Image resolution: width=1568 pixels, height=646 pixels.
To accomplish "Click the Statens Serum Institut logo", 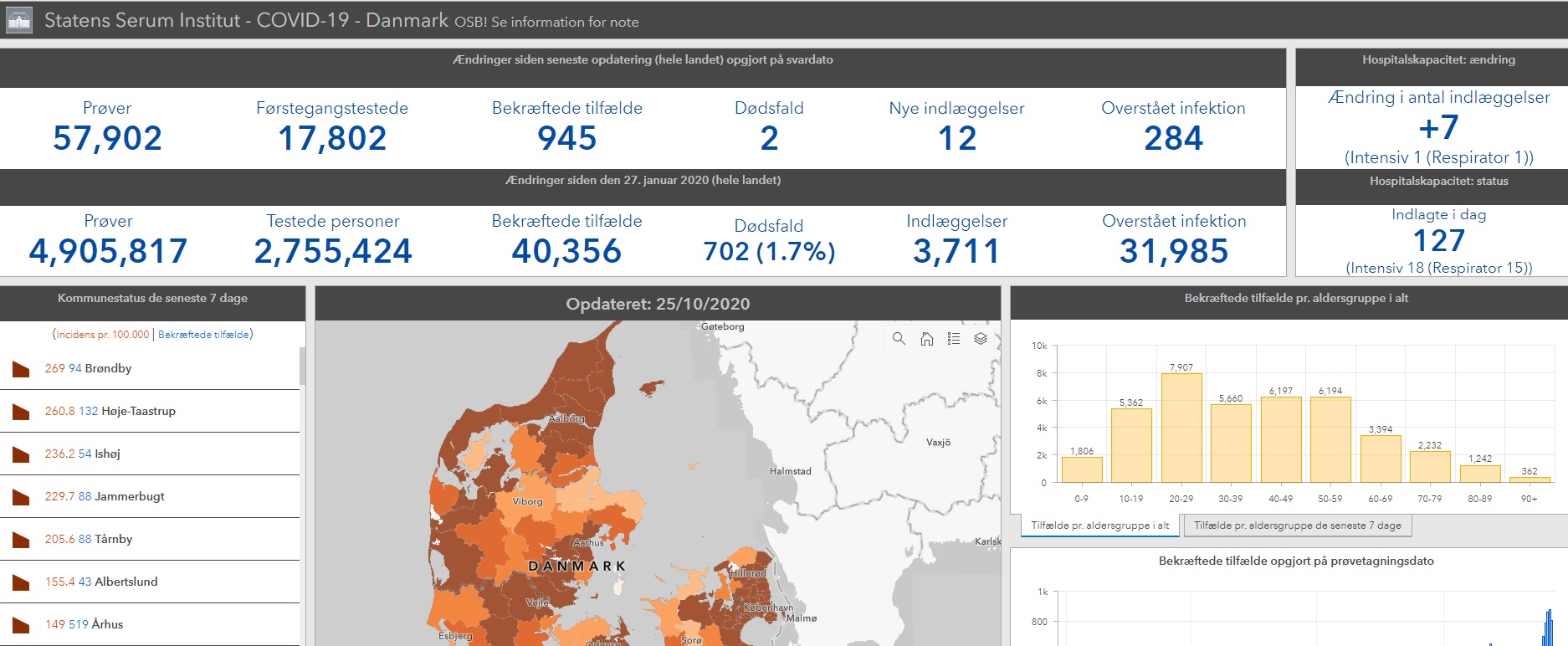I will [x=18, y=20].
